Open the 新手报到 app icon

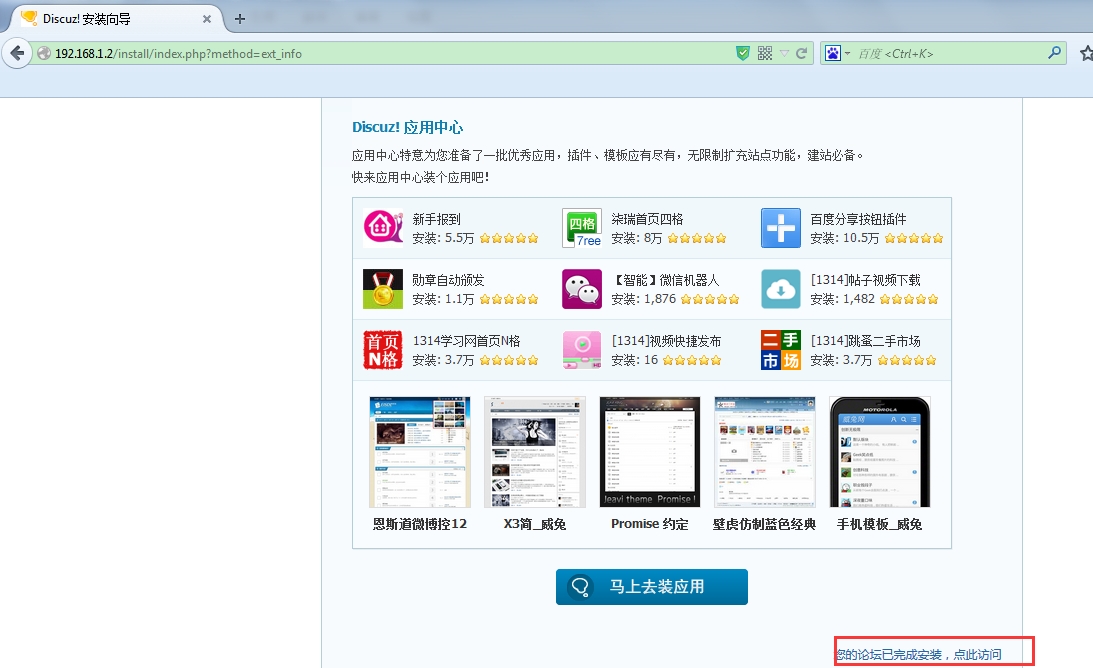coord(383,228)
